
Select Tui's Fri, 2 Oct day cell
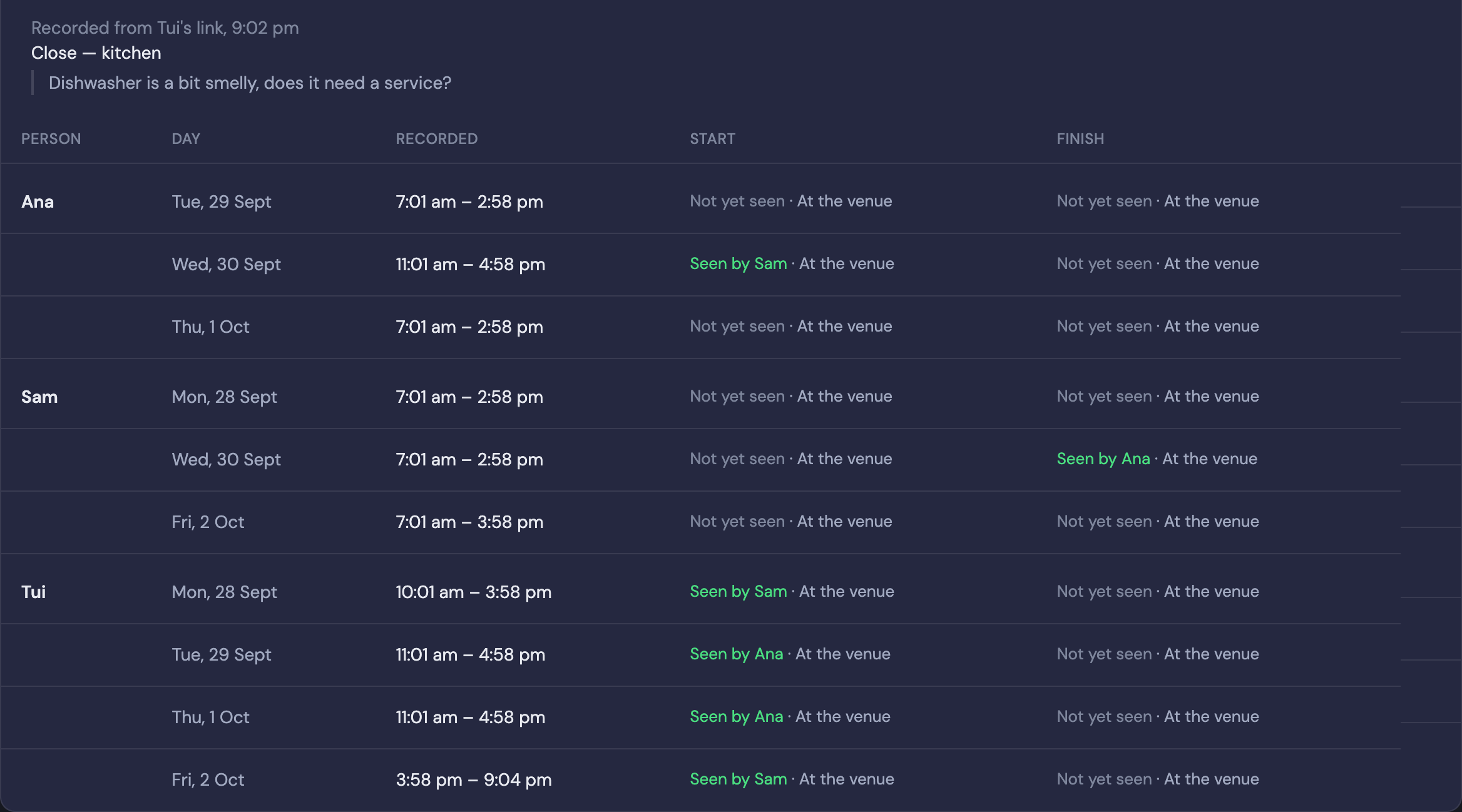pos(208,780)
